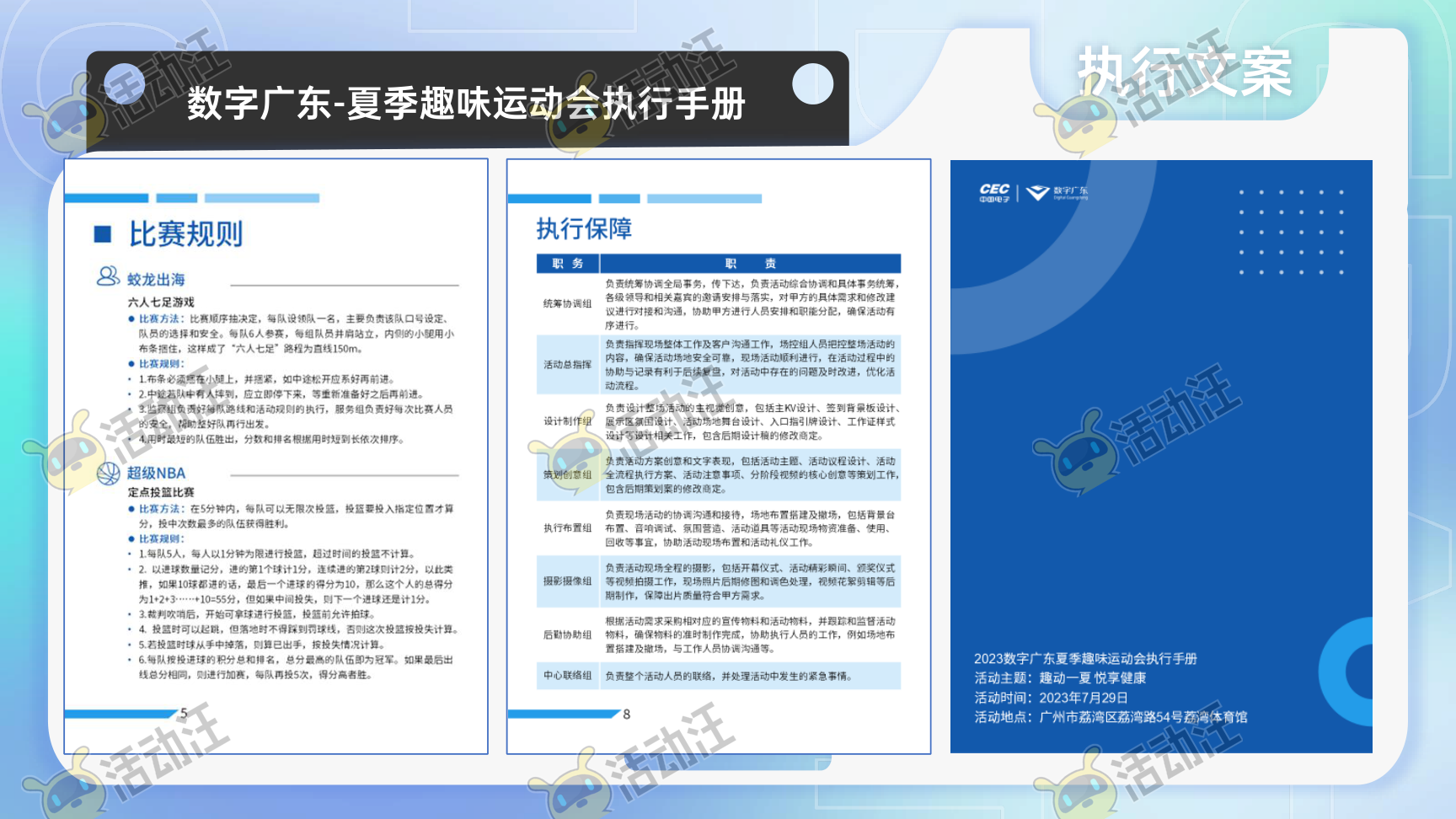The height and width of the screenshot is (819, 1456).
Task: Click the 执行保障 page heading
Action: [x=584, y=228]
